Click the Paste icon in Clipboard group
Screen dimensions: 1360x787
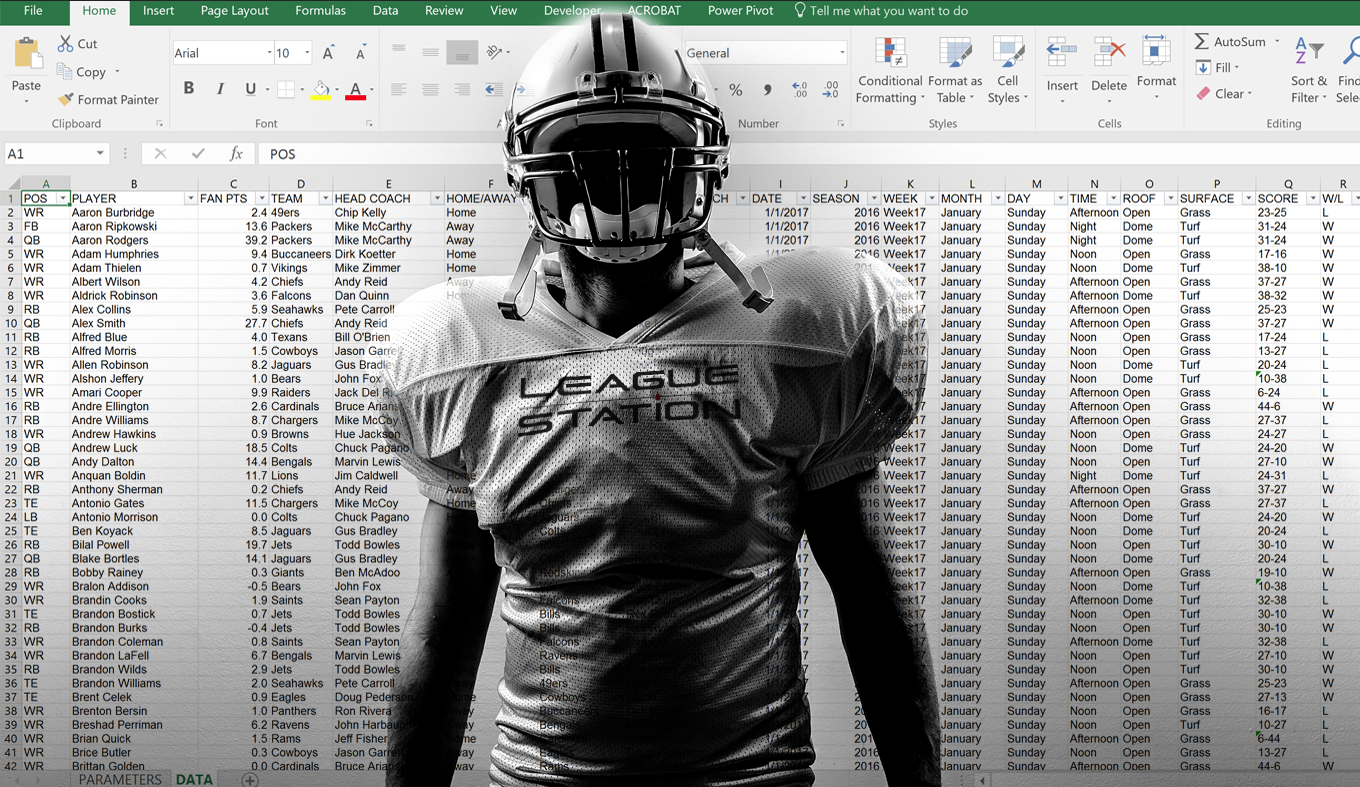pos(27,54)
